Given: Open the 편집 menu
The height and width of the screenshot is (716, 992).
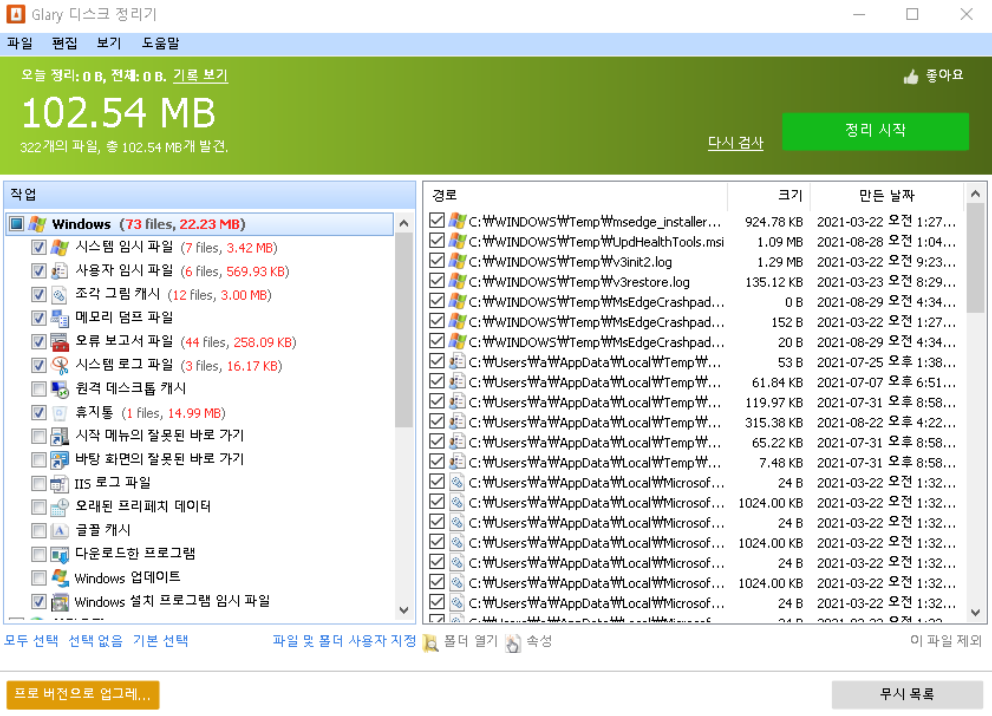Looking at the screenshot, I should coord(65,43).
